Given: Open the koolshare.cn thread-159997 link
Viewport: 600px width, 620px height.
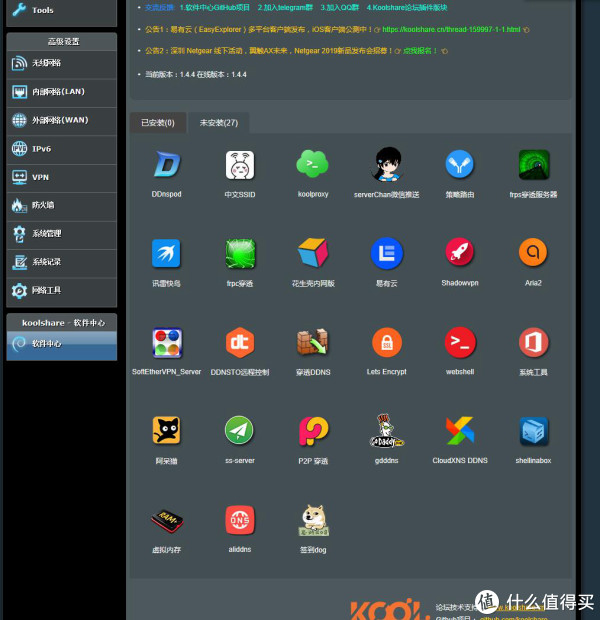Looking at the screenshot, I should (451, 30).
